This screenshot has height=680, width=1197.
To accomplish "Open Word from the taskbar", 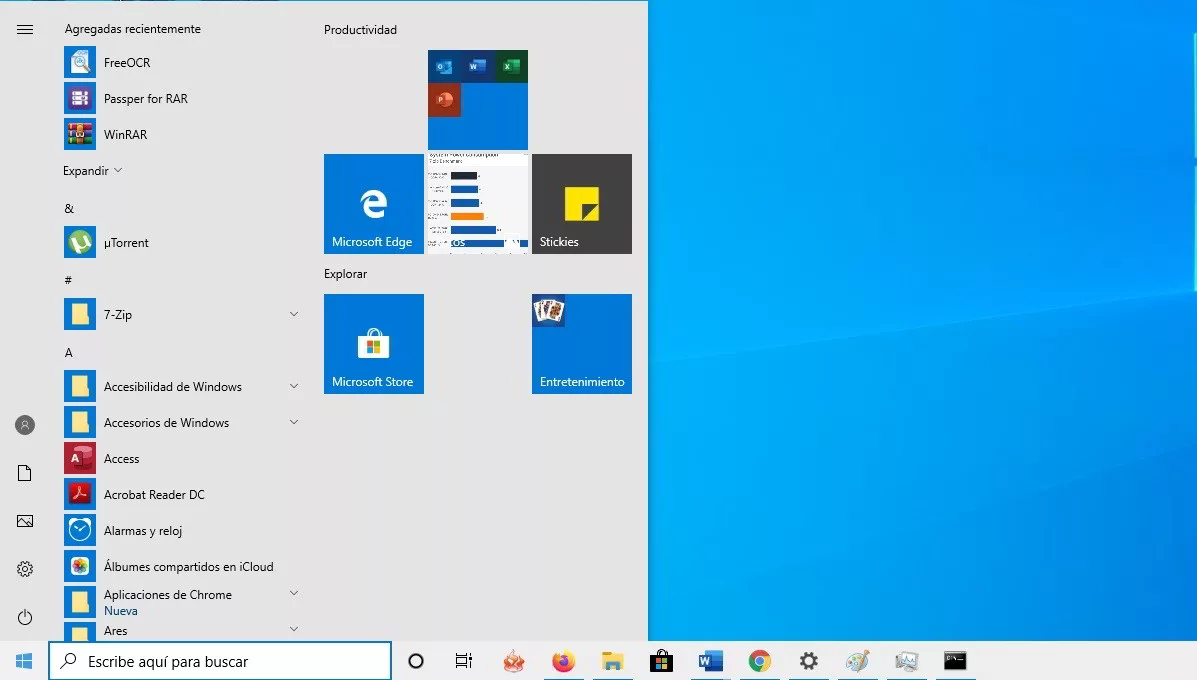I will tap(710, 661).
